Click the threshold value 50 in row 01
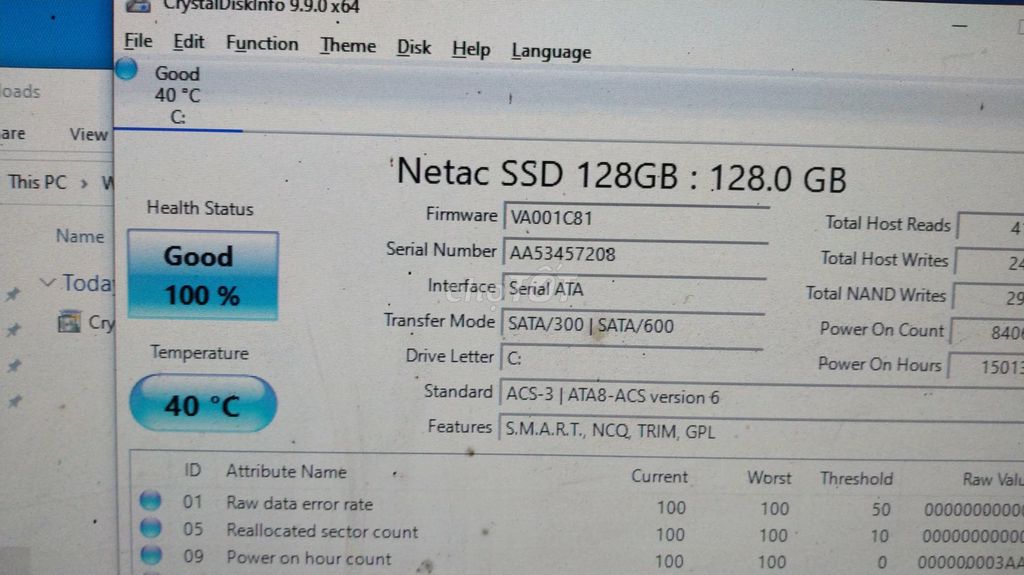The width and height of the screenshot is (1024, 575). (881, 509)
